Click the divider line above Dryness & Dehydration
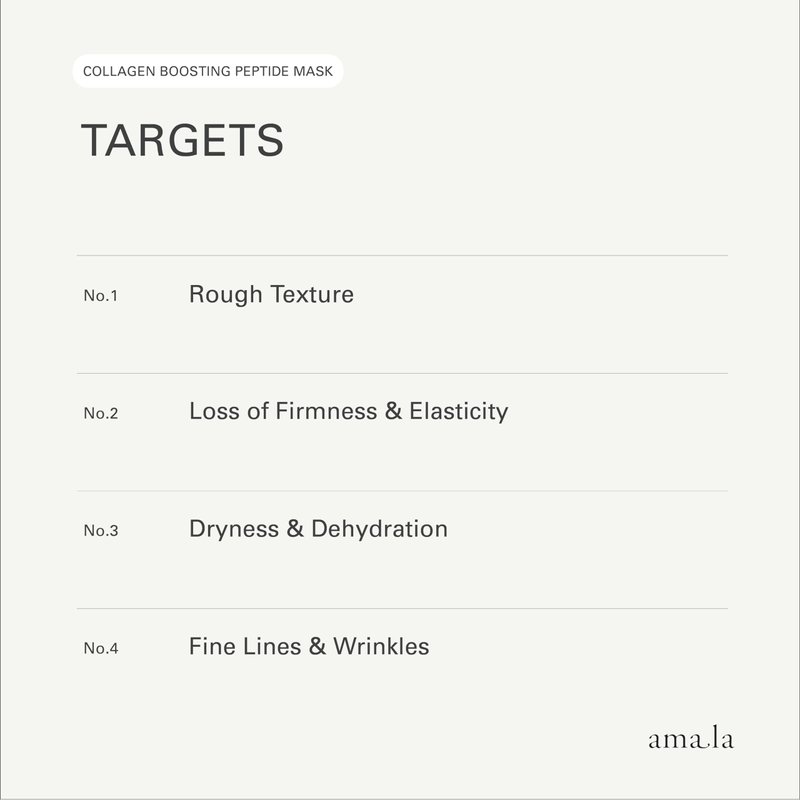 tap(402, 491)
